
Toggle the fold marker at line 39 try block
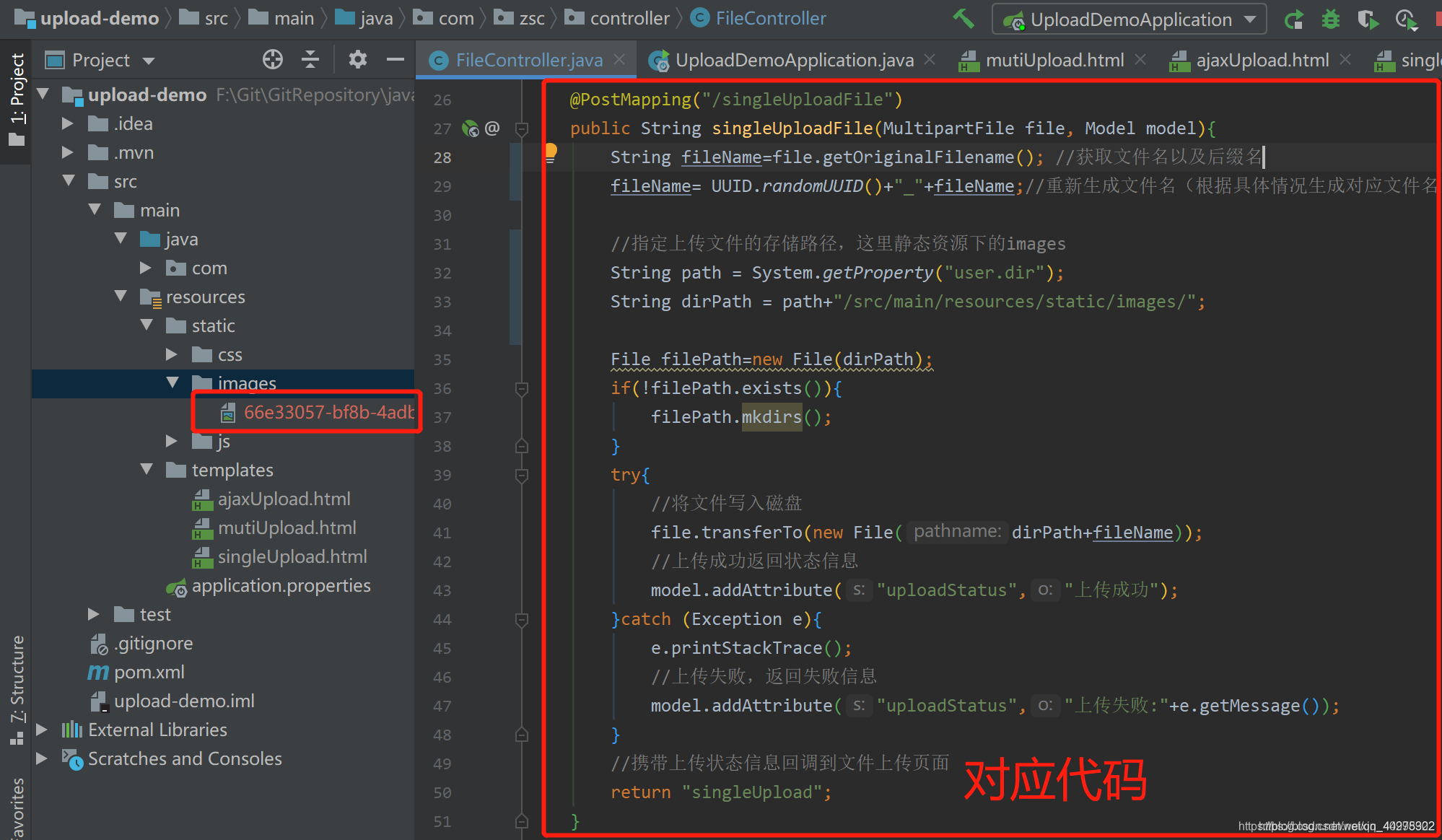click(x=522, y=475)
